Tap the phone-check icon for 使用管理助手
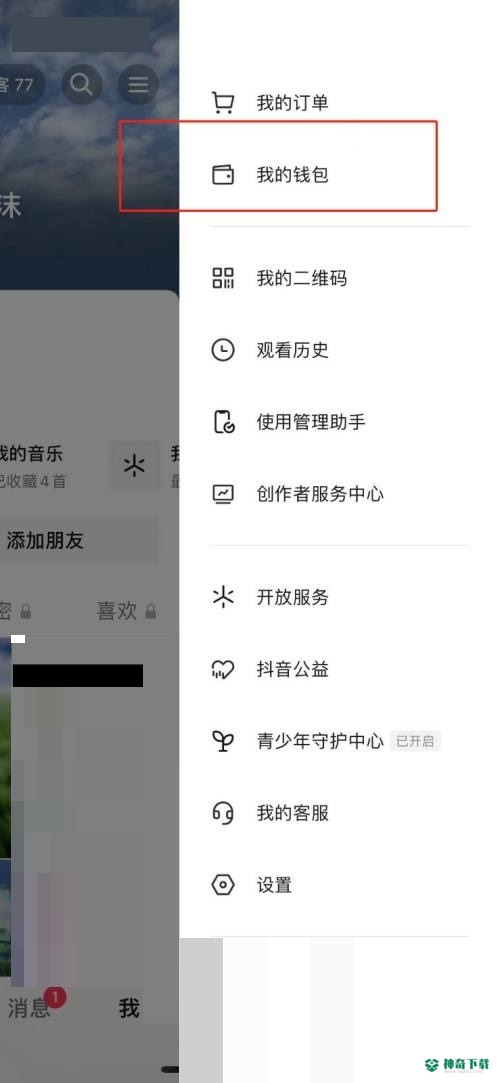The image size is (500, 1083). point(222,422)
